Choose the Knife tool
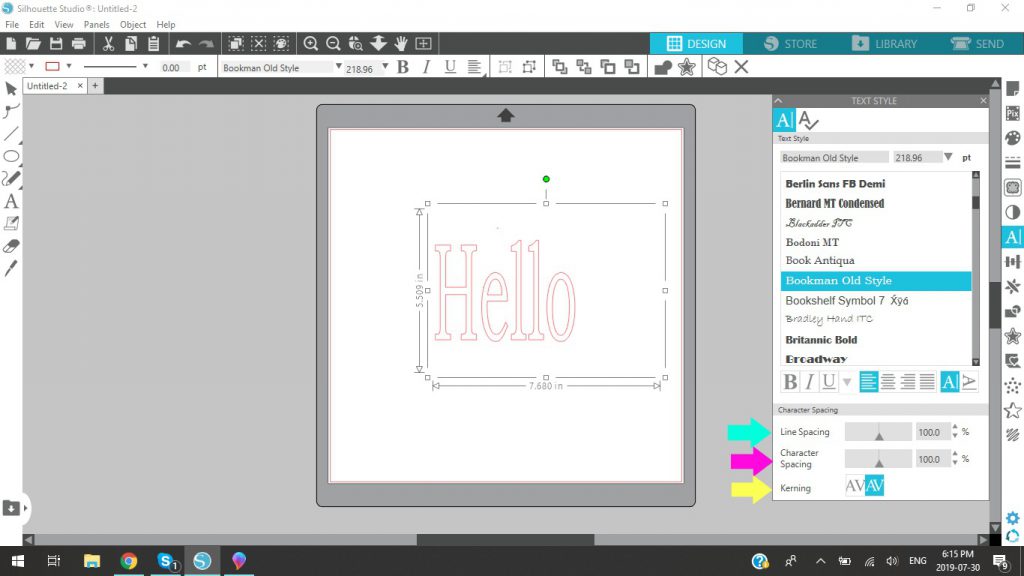Viewport: 1024px width, 576px height. pos(11,268)
